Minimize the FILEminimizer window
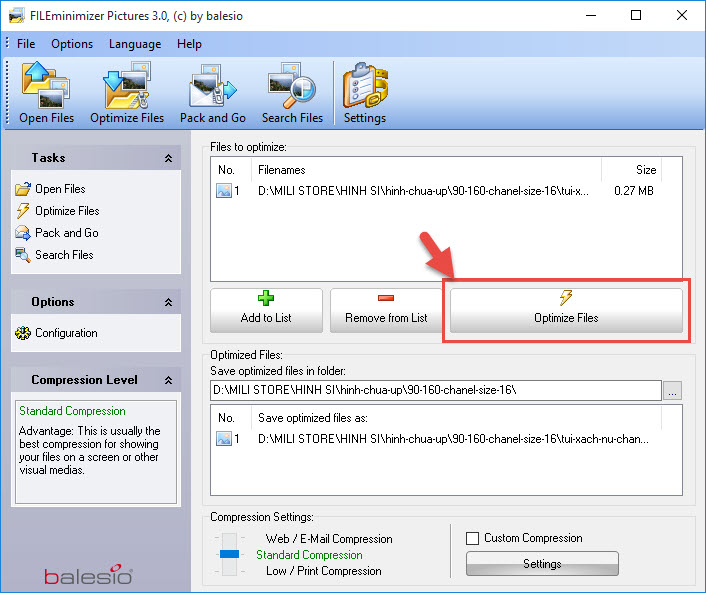The width and height of the screenshot is (706, 593). coord(591,15)
